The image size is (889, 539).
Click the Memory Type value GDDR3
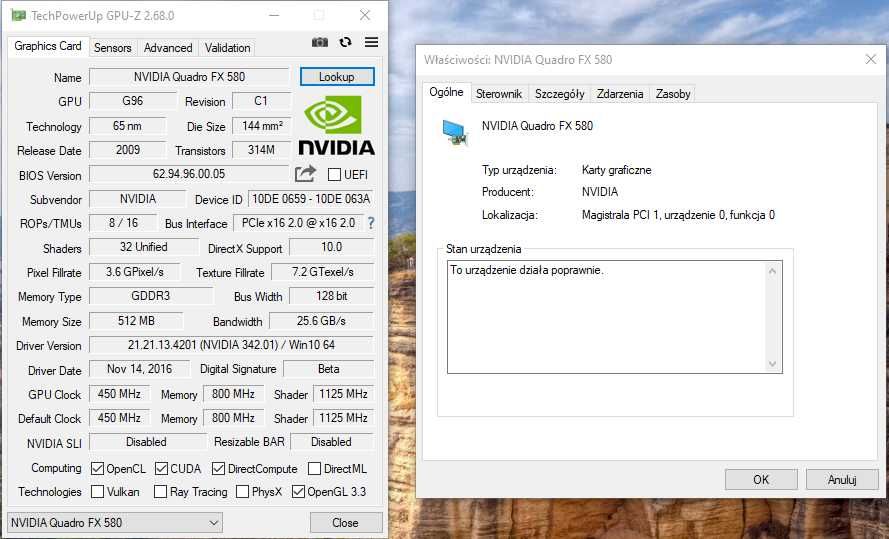click(x=151, y=296)
